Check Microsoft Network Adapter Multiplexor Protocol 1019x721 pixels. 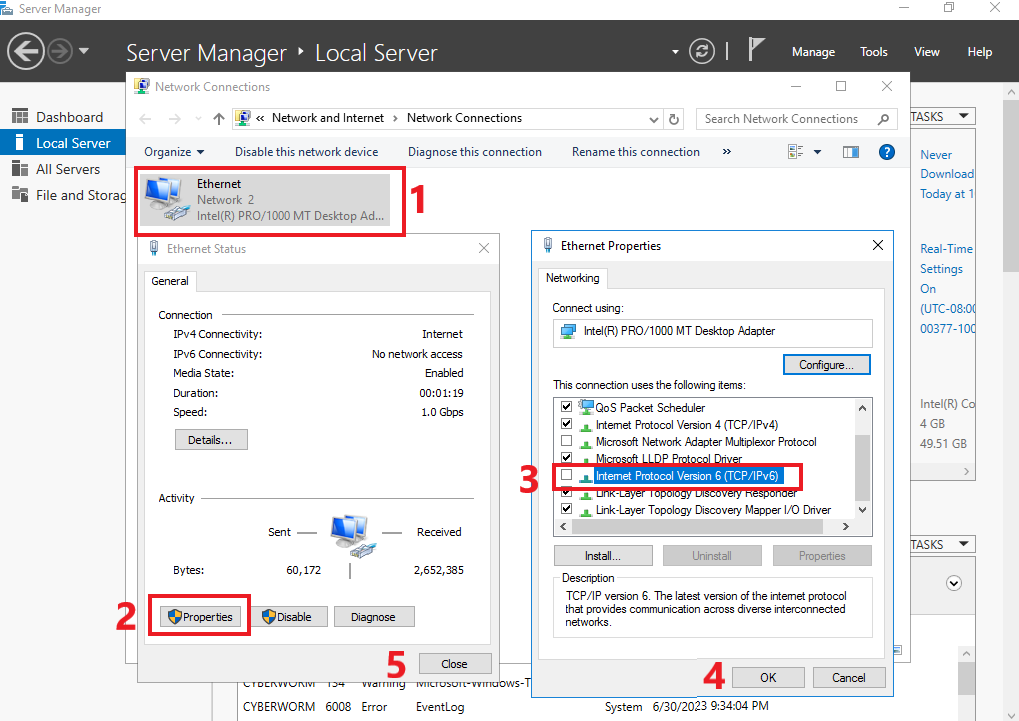pos(567,442)
